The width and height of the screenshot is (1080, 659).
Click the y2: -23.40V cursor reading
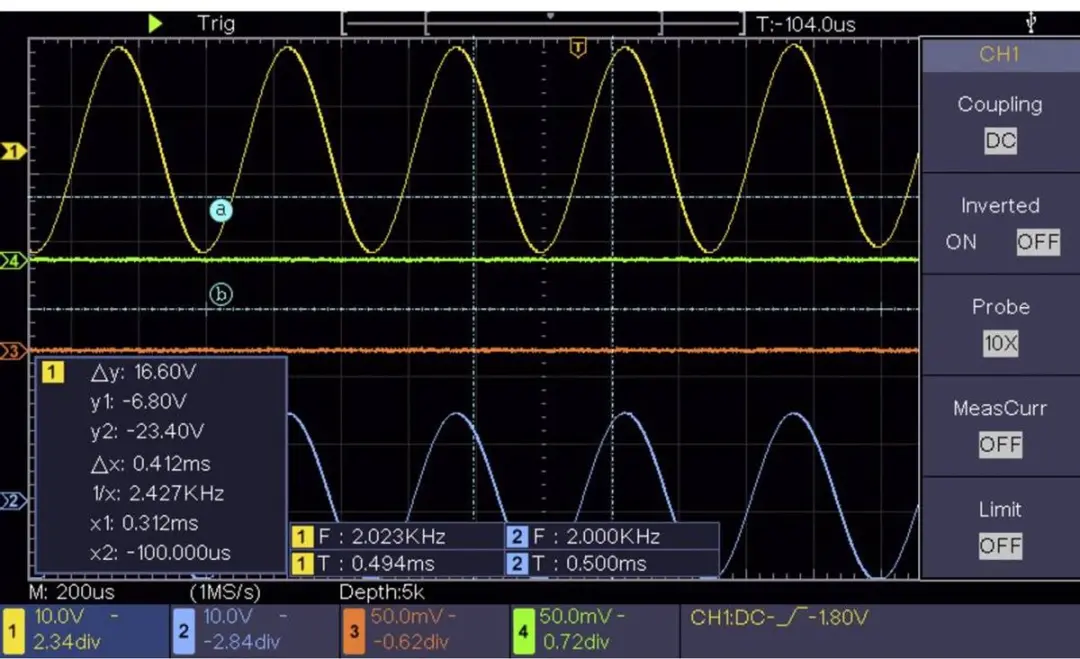(x=147, y=431)
